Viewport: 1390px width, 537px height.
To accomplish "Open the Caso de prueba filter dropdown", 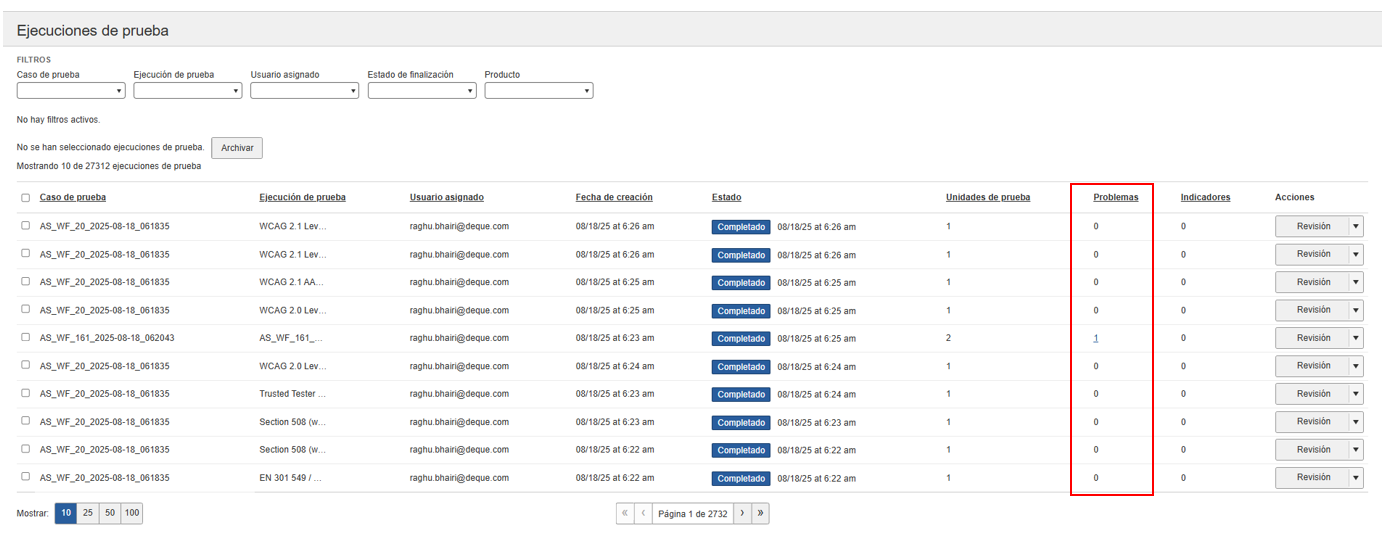I will [x=71, y=91].
